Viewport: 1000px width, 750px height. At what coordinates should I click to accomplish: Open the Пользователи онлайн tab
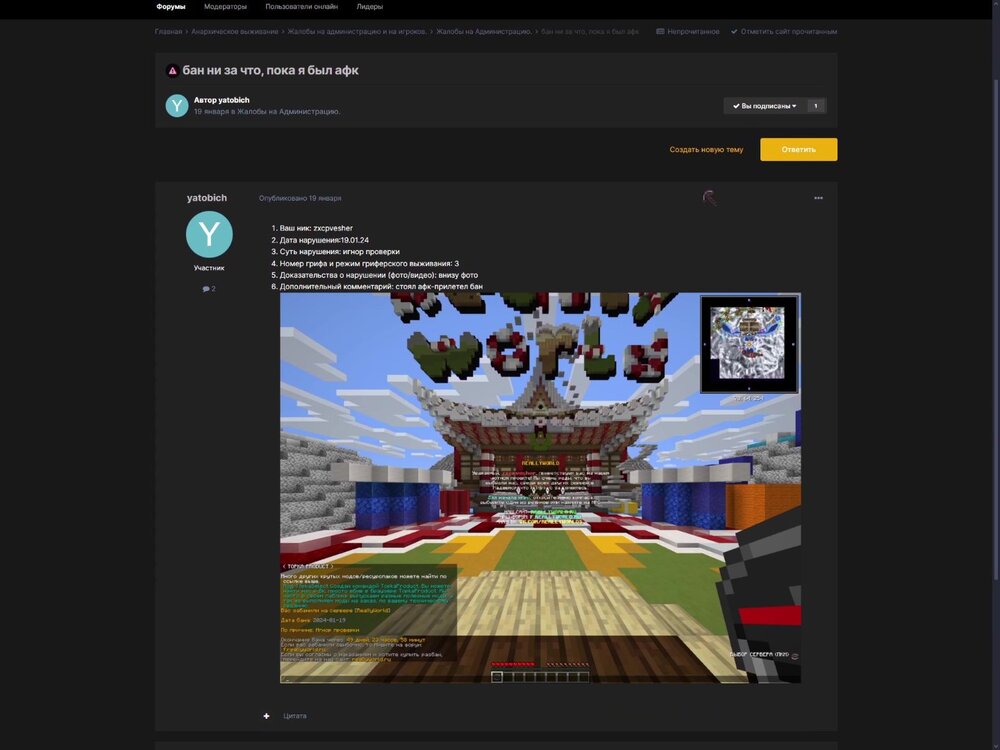302,7
